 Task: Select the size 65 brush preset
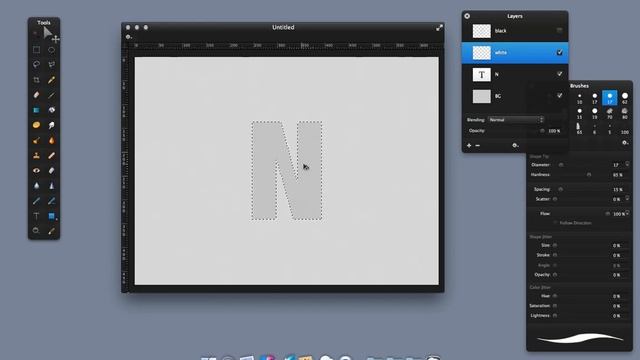coord(579,129)
